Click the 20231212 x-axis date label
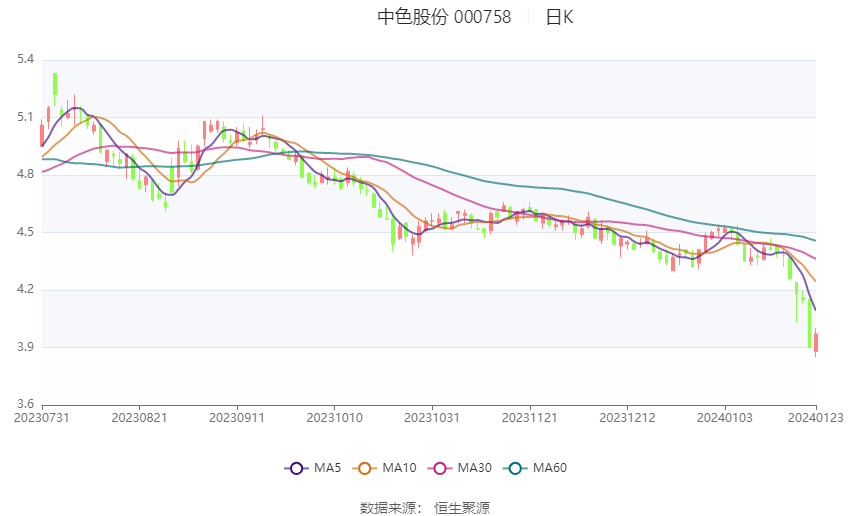 tap(627, 418)
